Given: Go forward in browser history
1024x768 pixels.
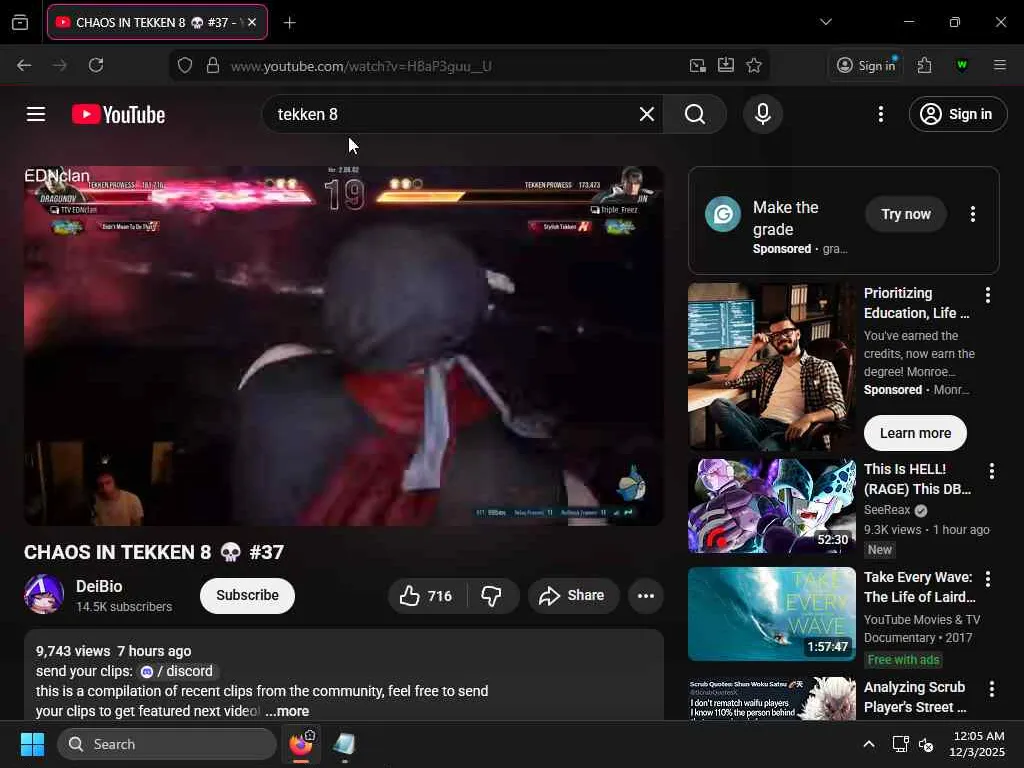Looking at the screenshot, I should (x=59, y=65).
